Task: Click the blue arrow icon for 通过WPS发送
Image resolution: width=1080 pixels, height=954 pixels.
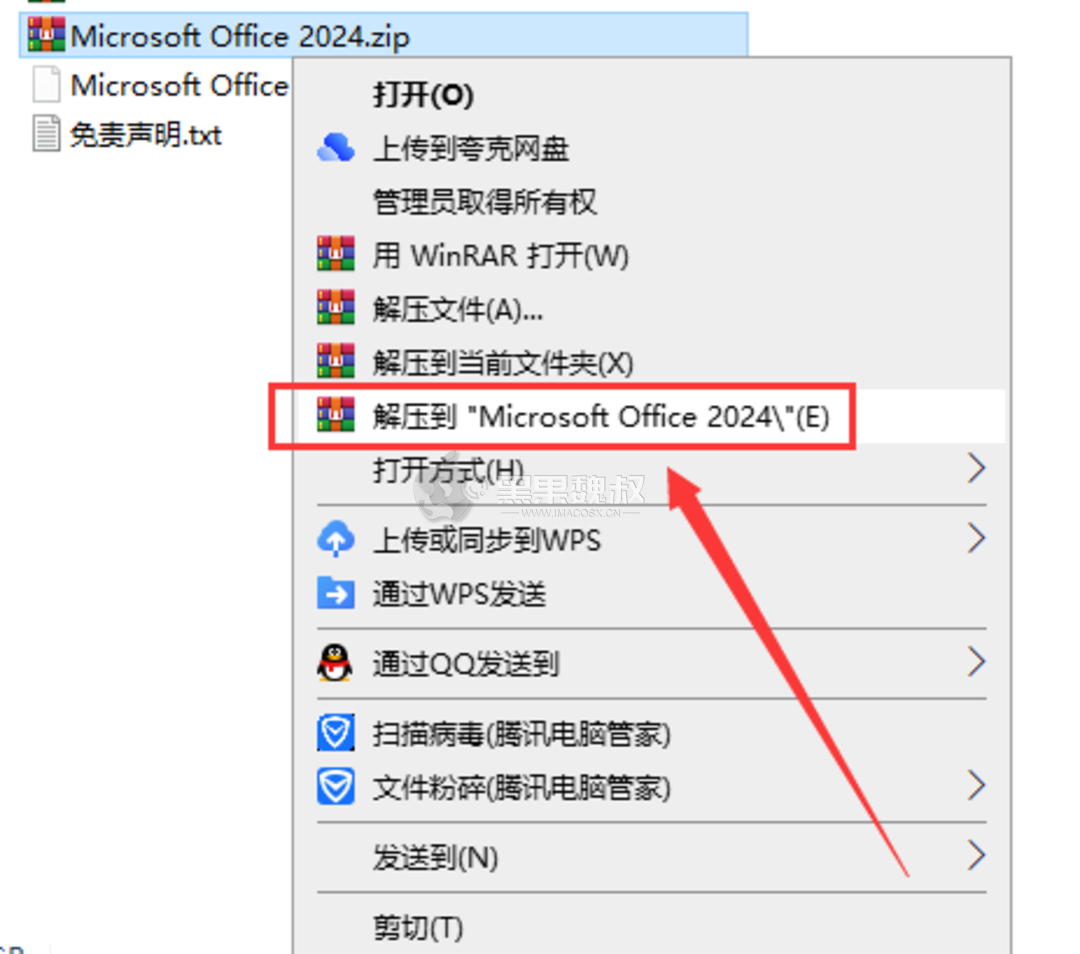Action: point(336,593)
